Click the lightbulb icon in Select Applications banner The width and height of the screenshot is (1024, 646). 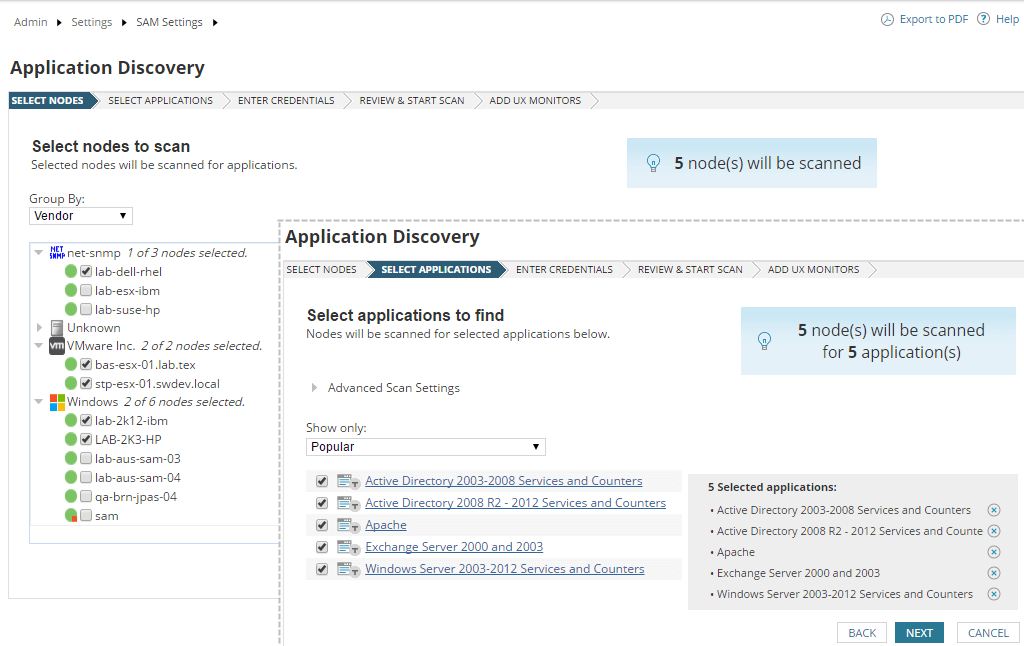pos(764,340)
